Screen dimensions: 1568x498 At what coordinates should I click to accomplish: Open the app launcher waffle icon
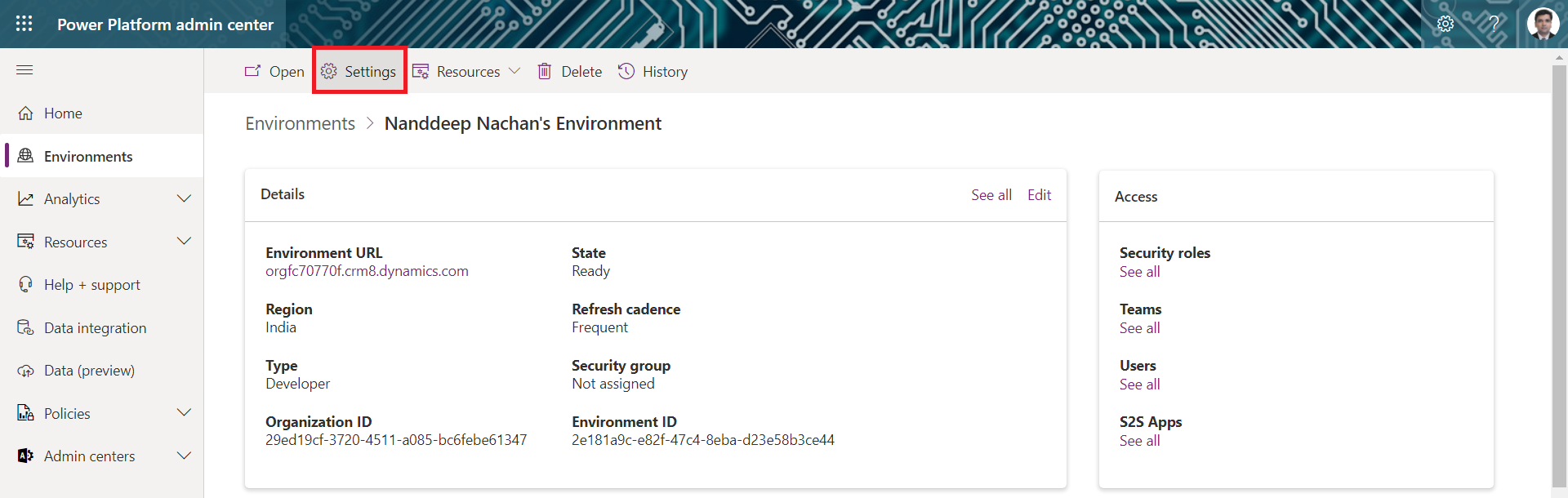click(x=24, y=24)
